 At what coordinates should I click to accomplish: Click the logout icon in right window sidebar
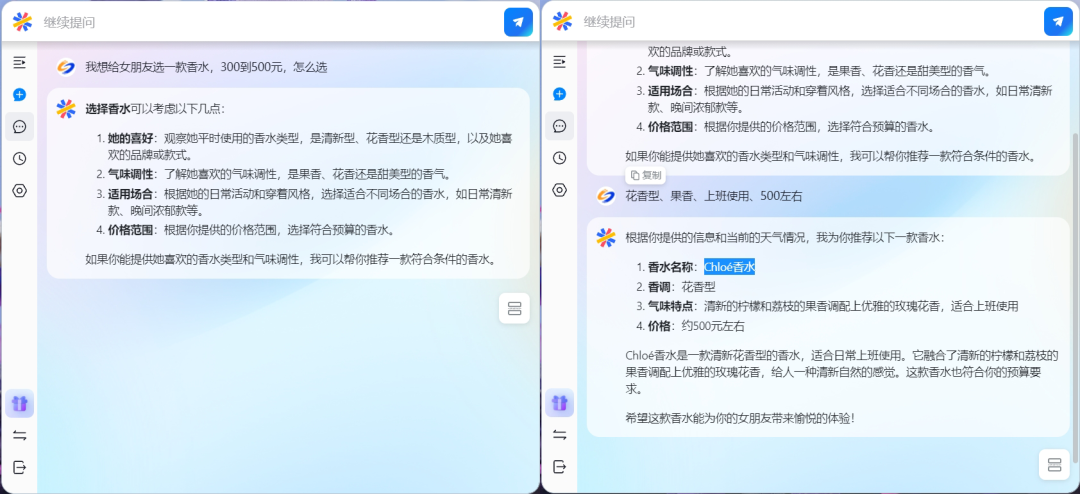(559, 467)
